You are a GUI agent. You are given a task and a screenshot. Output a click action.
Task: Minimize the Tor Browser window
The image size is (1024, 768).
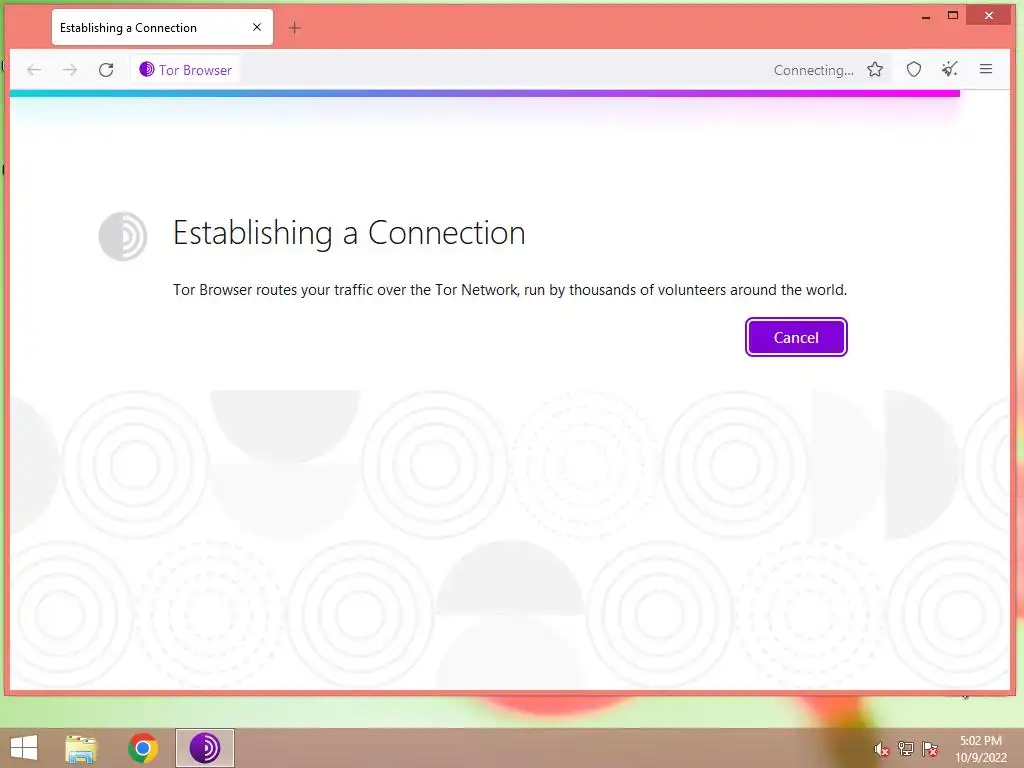925,16
